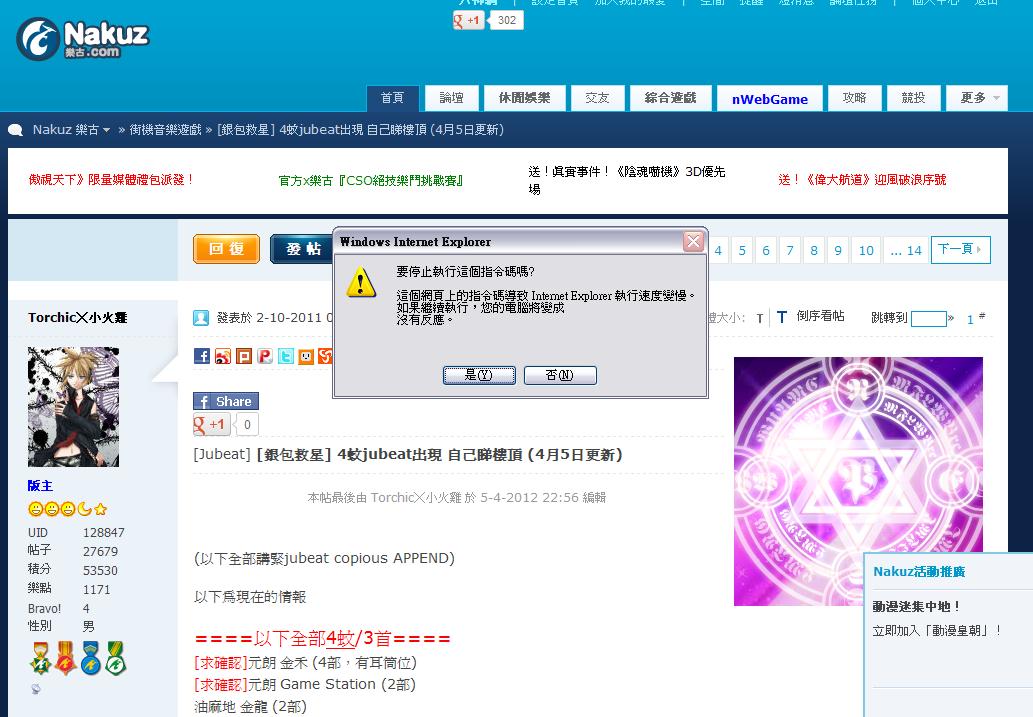Go to the next page with 下一頁
Image resolution: width=1033 pixels, height=717 pixels.
point(960,249)
